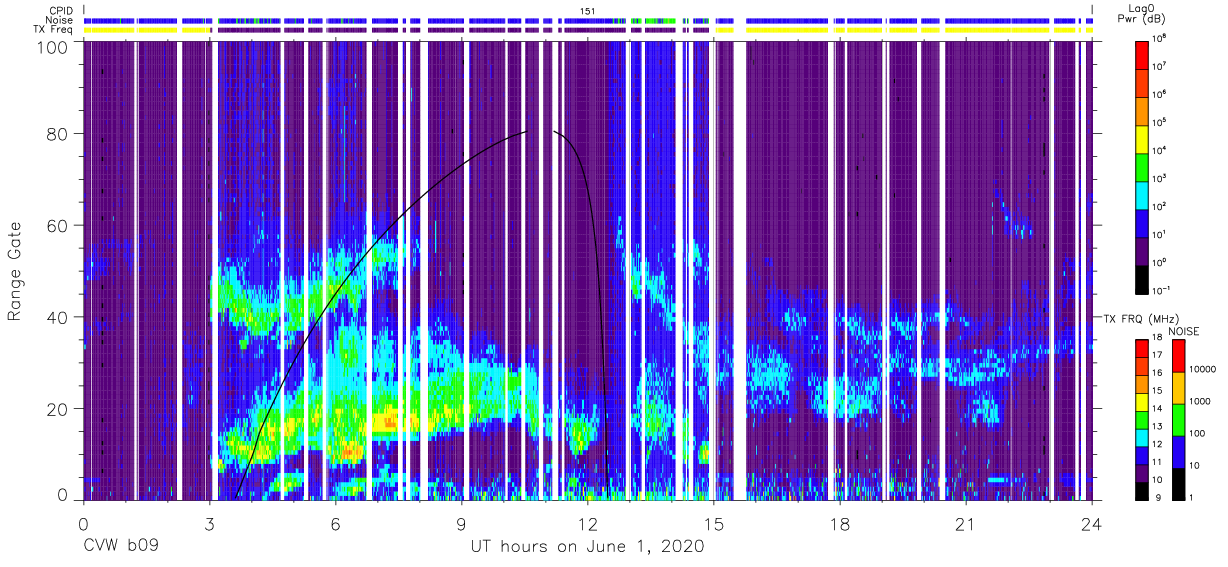The width and height of the screenshot is (1228, 567).
Task: Click the '6' tick label on the time axis
Action: (336, 524)
